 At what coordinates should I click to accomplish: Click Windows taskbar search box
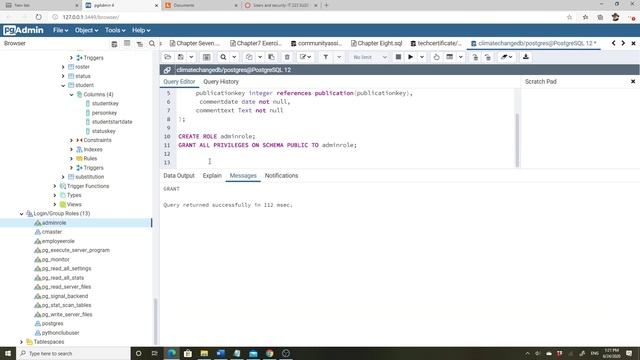[73, 353]
